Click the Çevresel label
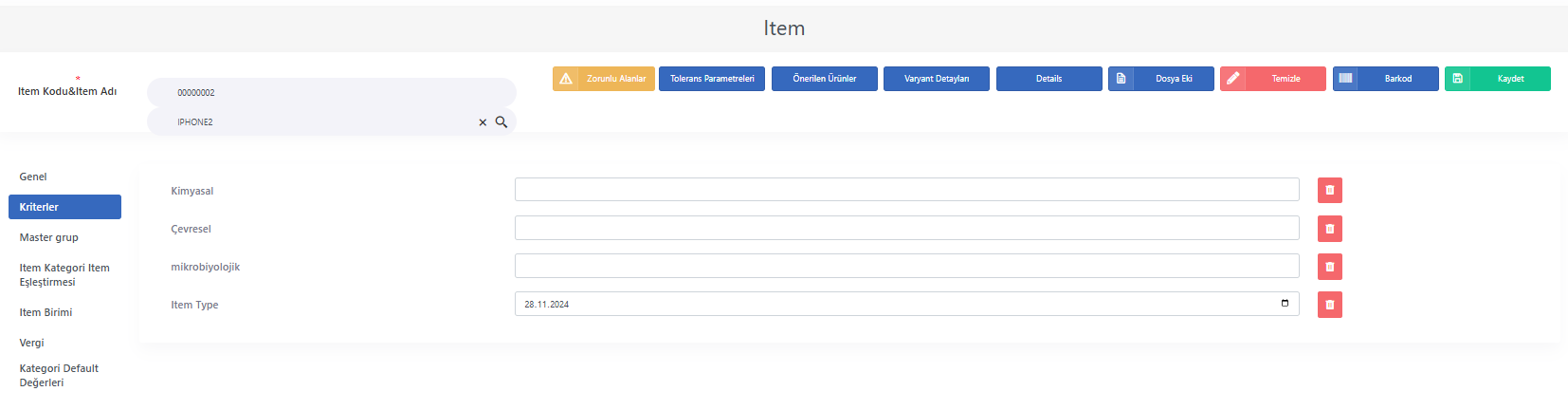The height and width of the screenshot is (410, 1568). coord(191,229)
